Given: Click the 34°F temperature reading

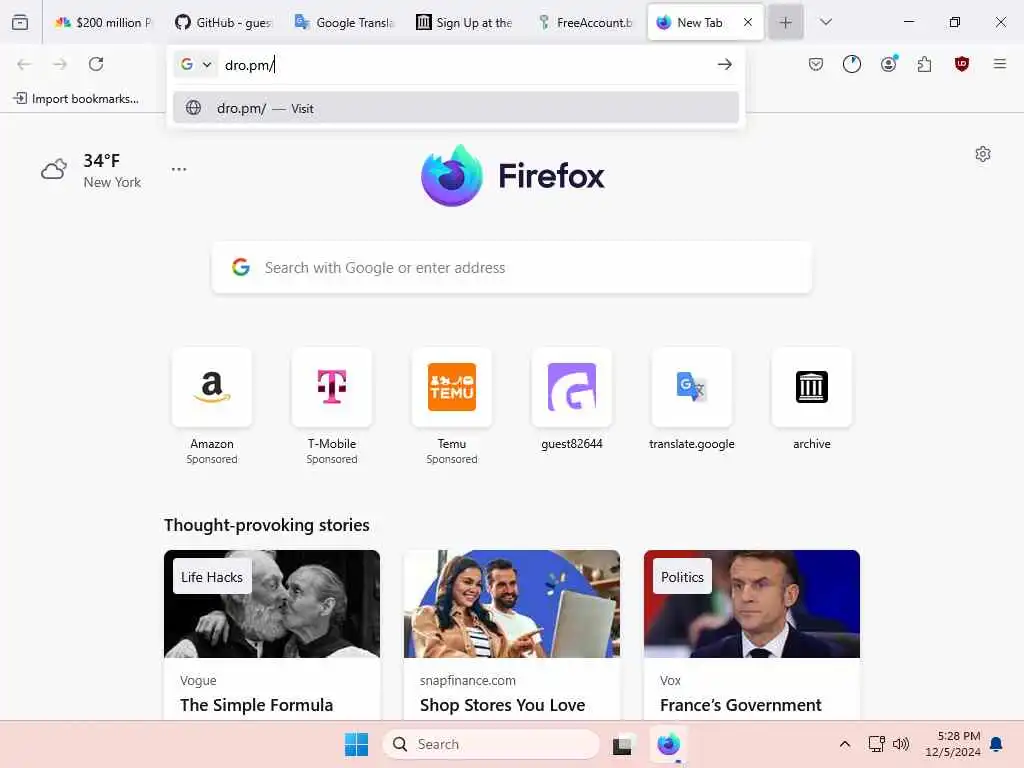Looking at the screenshot, I should [x=101, y=161].
